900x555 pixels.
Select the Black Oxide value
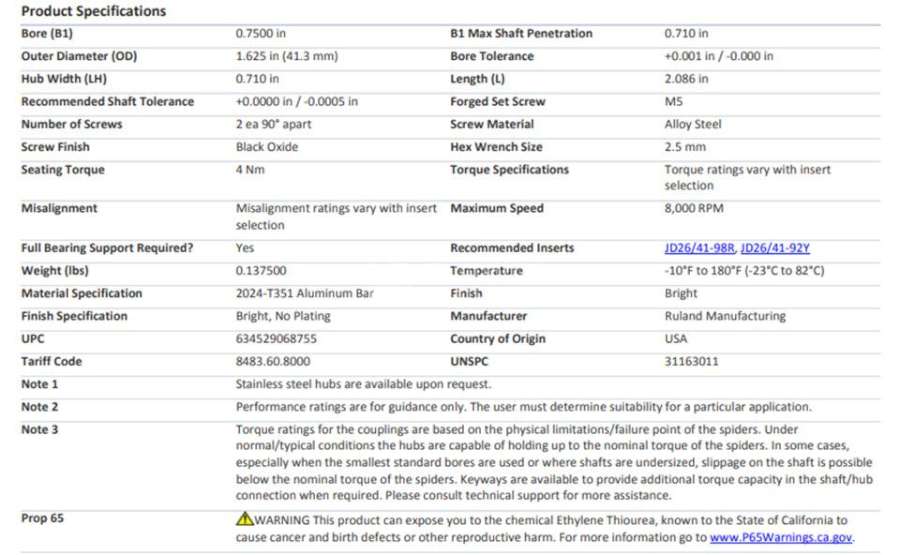click(267, 147)
